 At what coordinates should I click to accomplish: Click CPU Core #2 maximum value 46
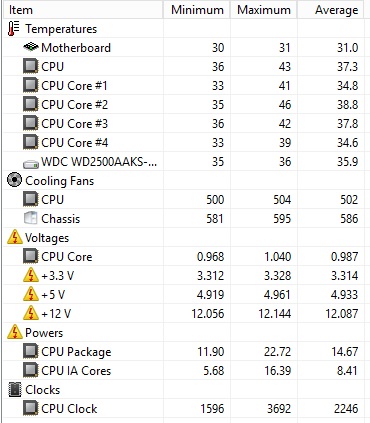coord(285,105)
